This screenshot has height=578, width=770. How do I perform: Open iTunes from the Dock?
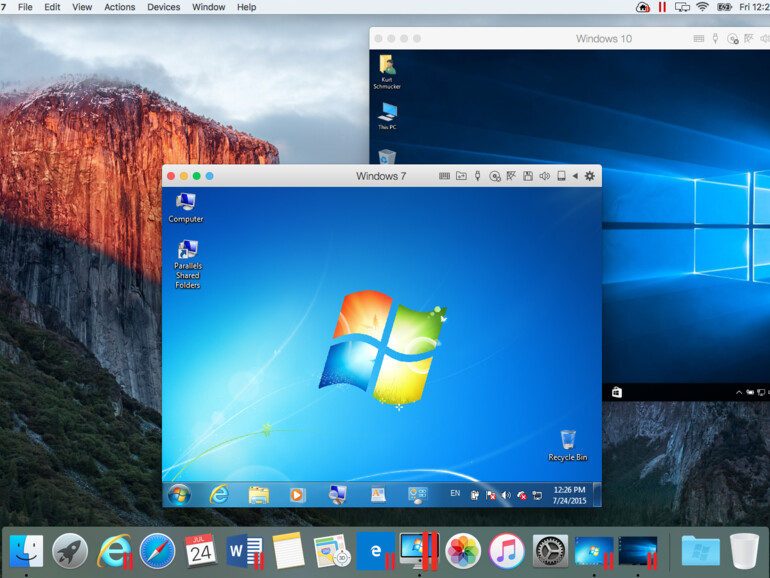[x=506, y=550]
